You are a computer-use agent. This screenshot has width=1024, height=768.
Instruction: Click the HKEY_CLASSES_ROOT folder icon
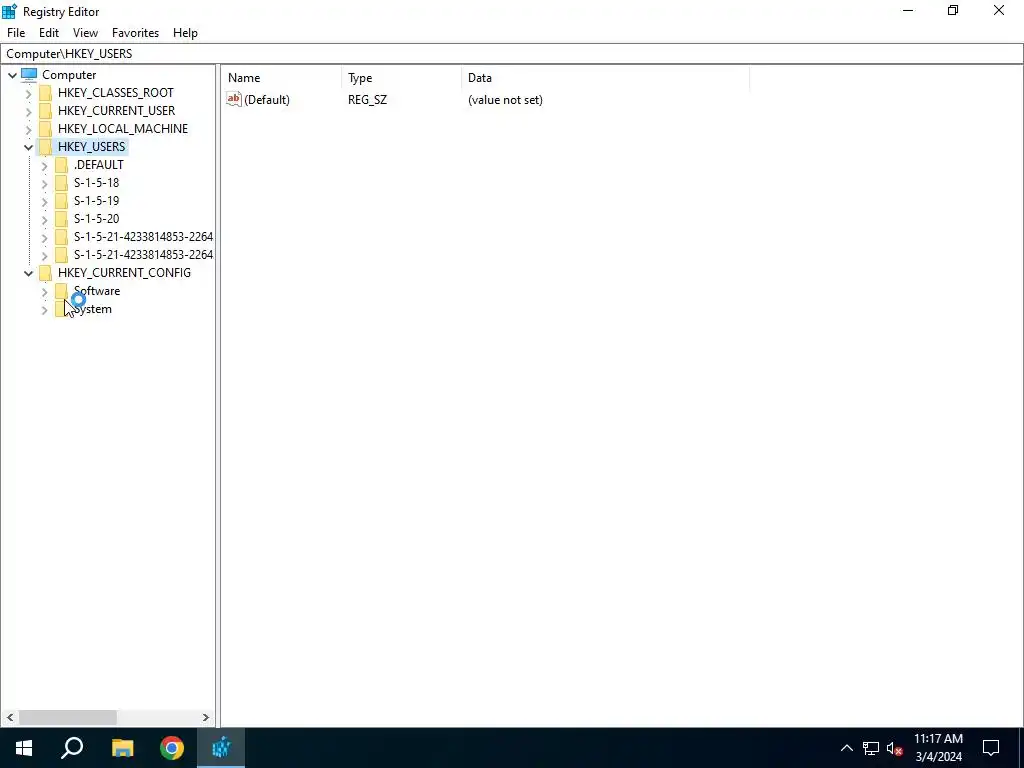click(45, 93)
